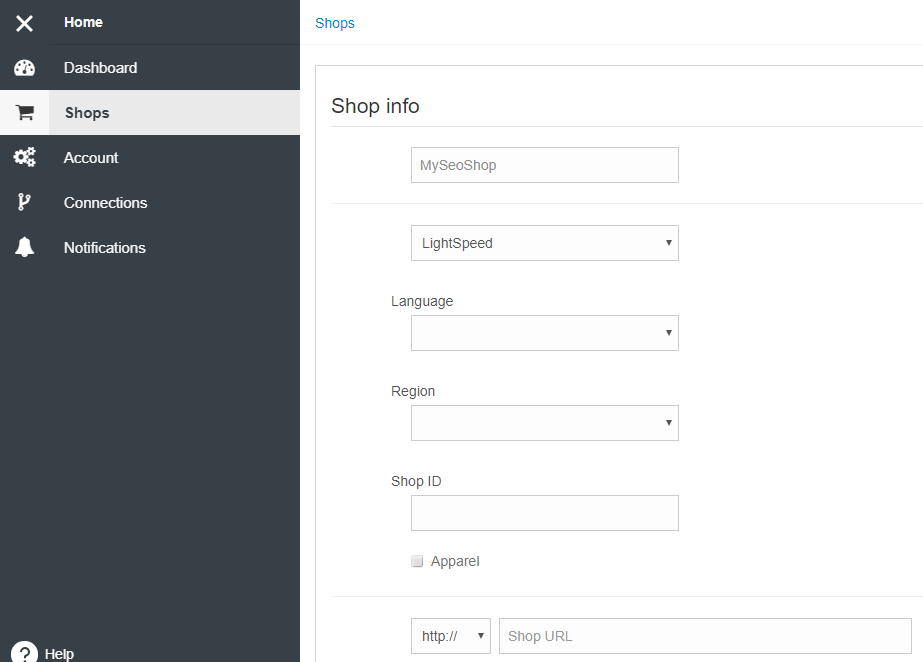Click the MySeoShop name field
Image resolution: width=923 pixels, height=662 pixels.
[544, 165]
